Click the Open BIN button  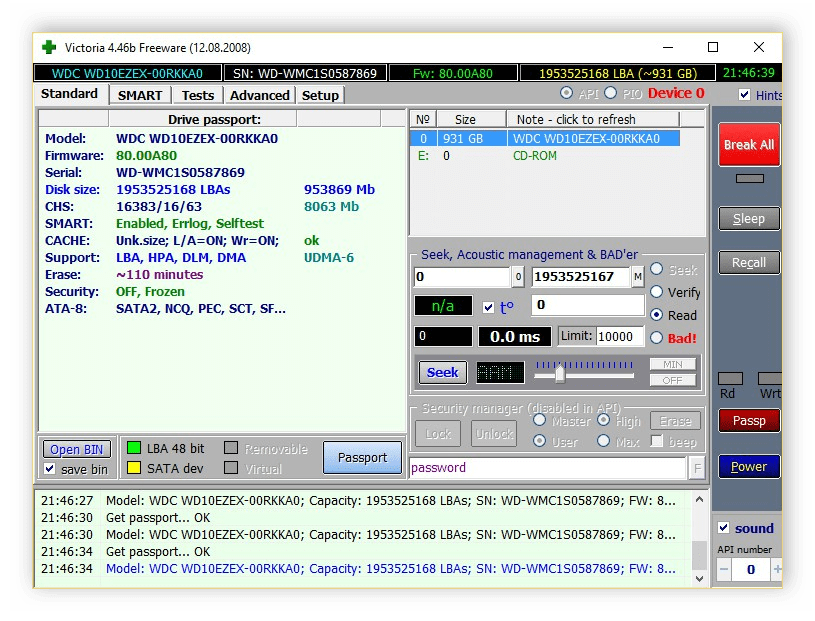click(x=77, y=450)
